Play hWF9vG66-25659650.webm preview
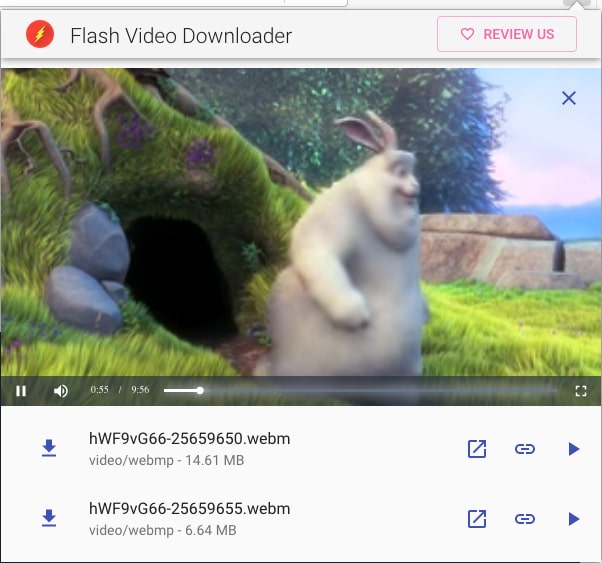Viewport: 602px width, 563px height. (574, 449)
